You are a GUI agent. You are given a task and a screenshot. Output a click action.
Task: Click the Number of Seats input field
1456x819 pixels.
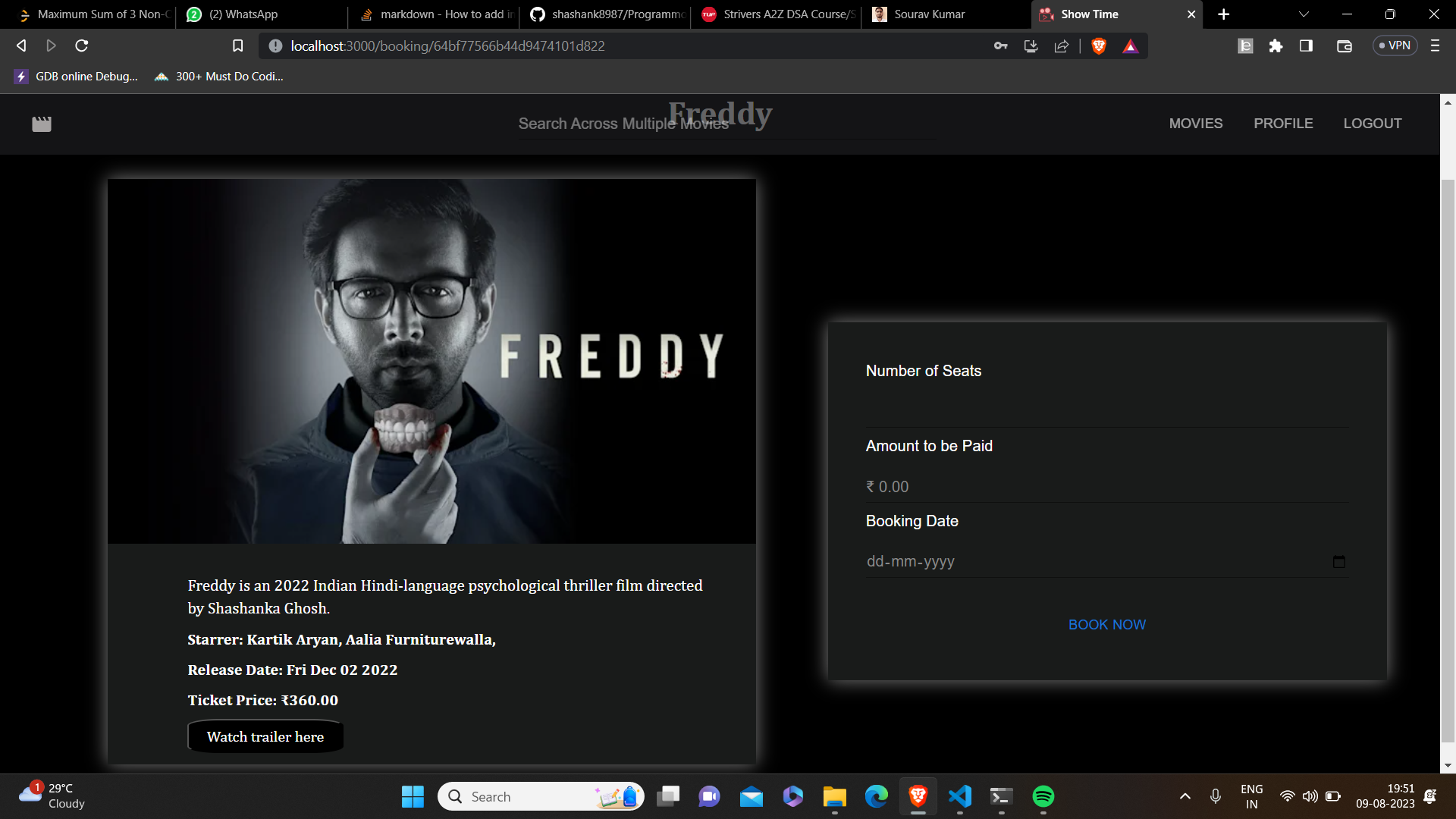pyautogui.click(x=1106, y=409)
